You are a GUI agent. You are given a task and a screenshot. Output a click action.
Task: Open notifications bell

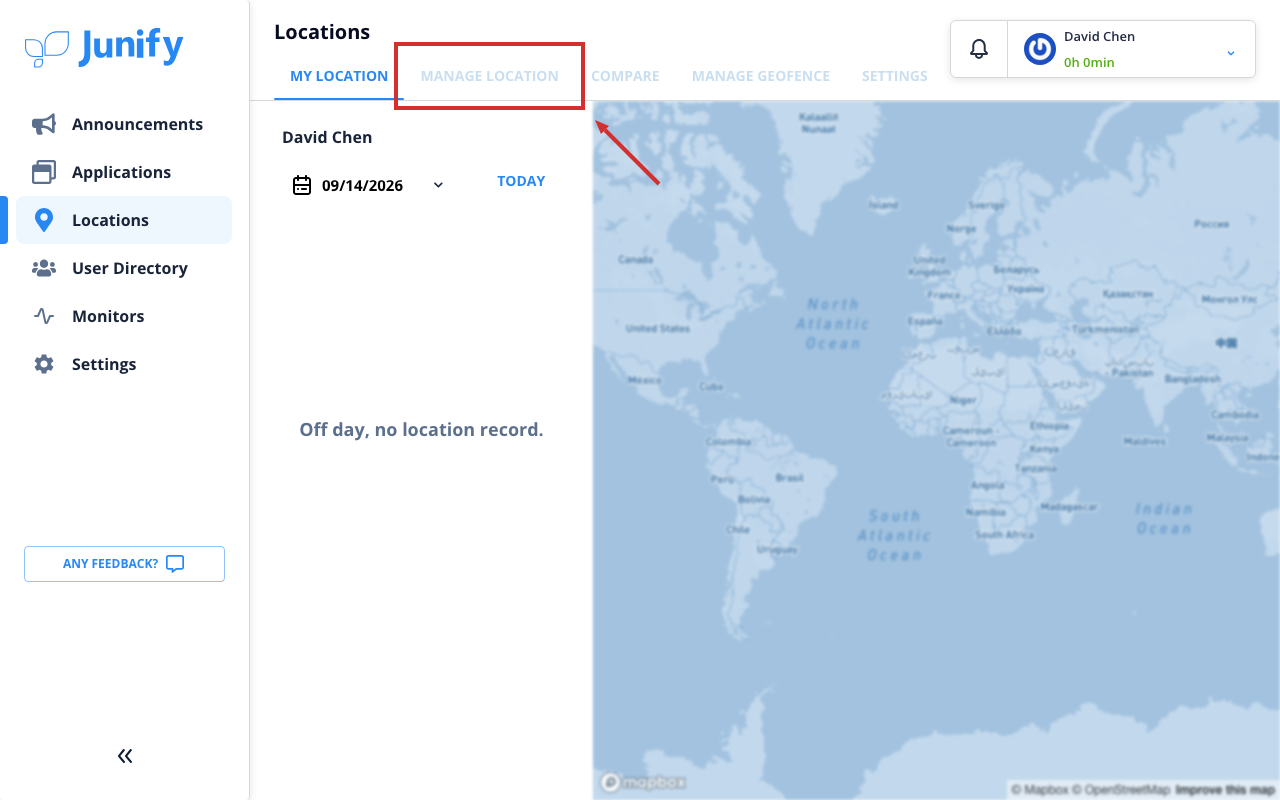(x=979, y=49)
